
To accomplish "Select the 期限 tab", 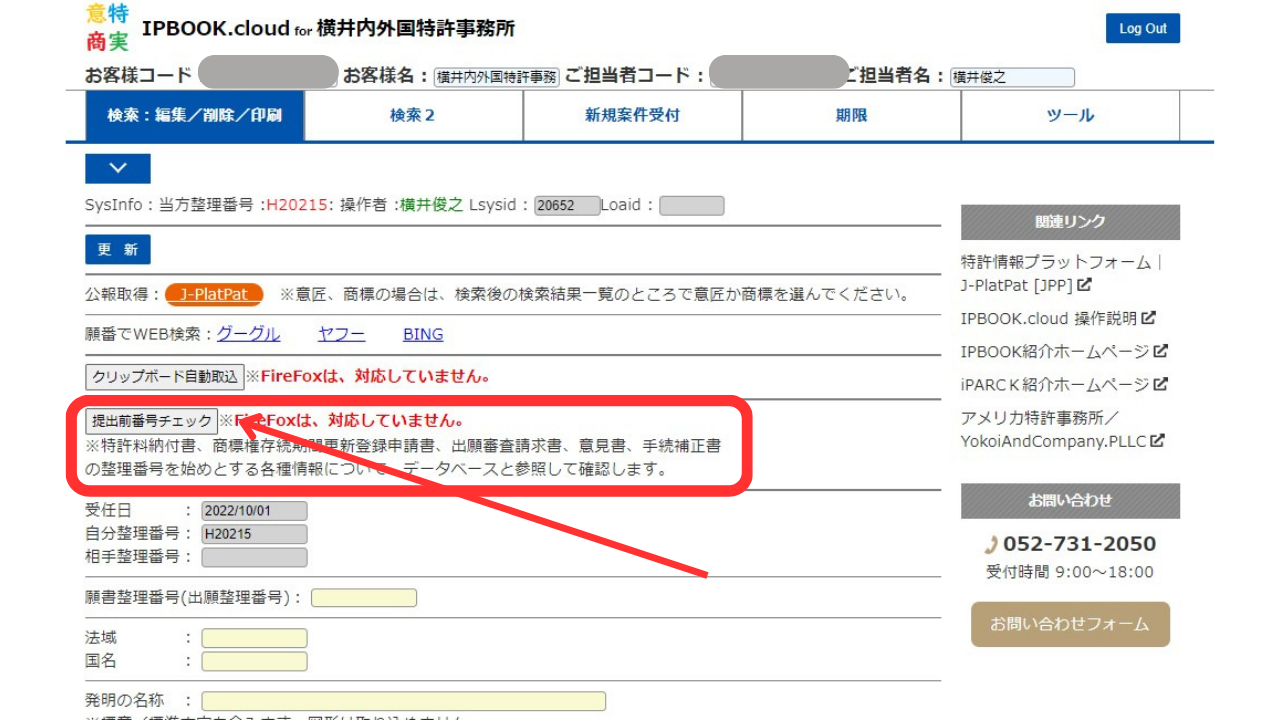I will point(850,116).
